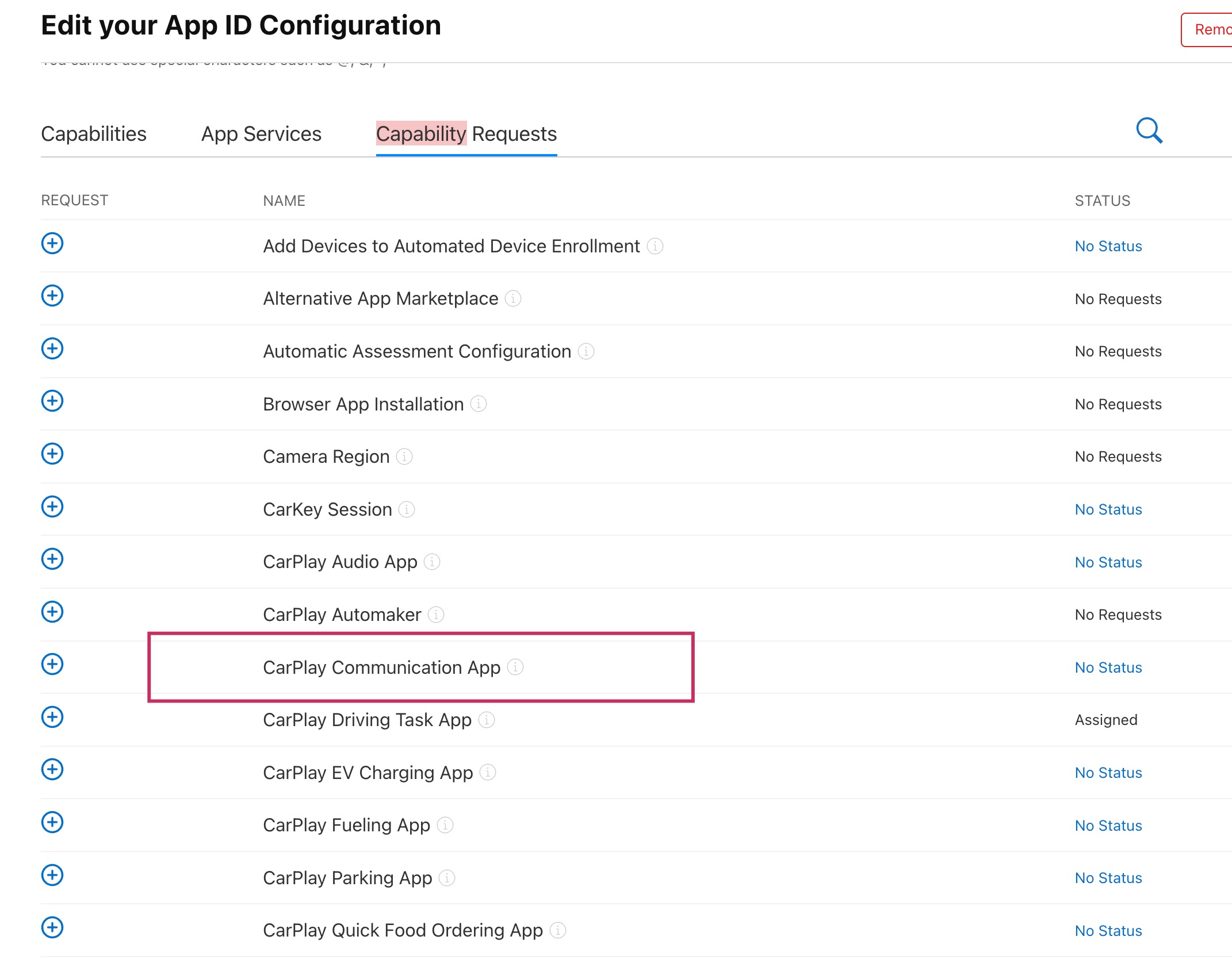
Task: Click No Status link for CarPlay Parking App
Action: tap(1108, 878)
